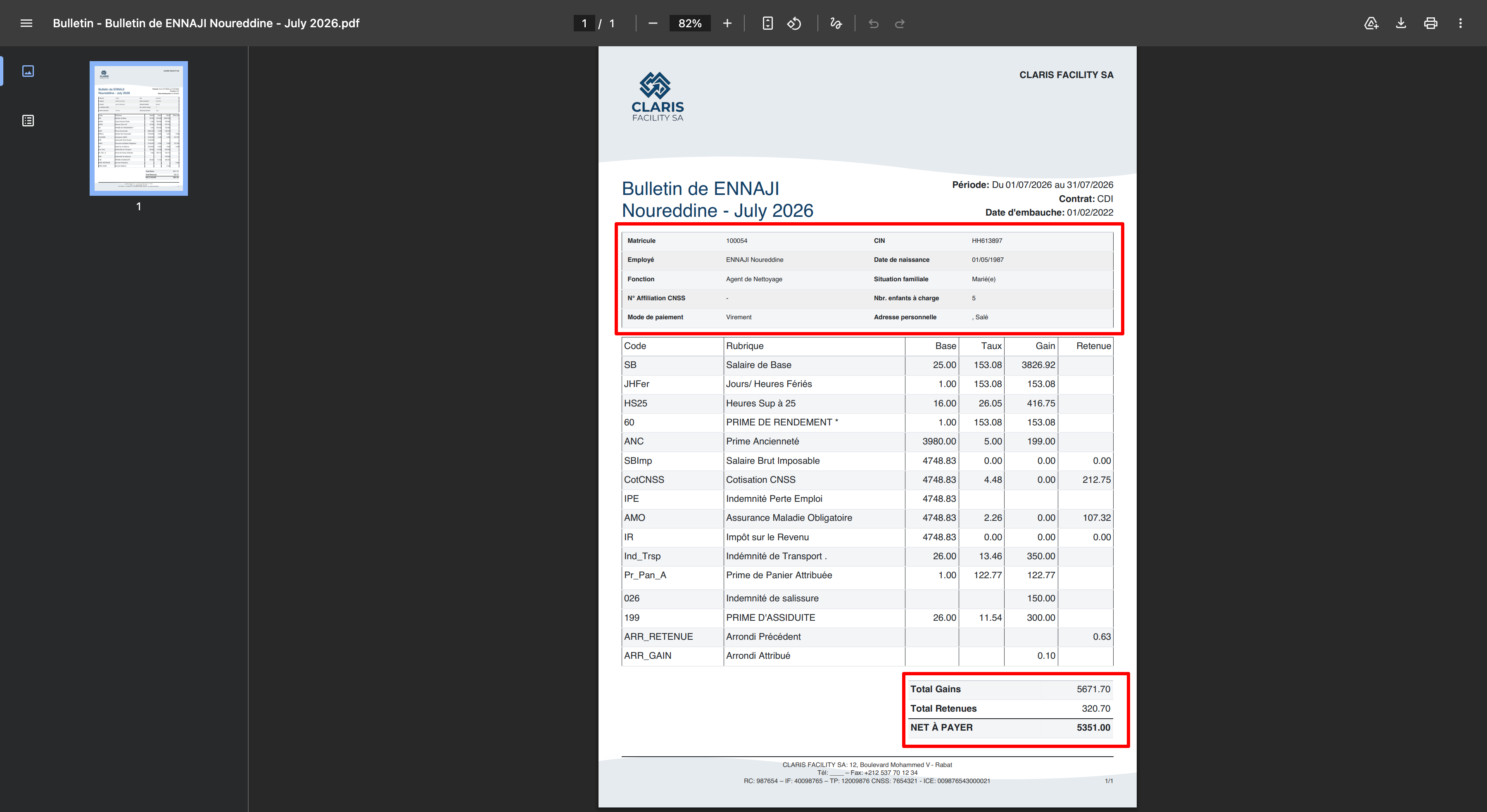
Task: Click the "Date d'embauche" line
Action: pyautogui.click(x=1049, y=212)
